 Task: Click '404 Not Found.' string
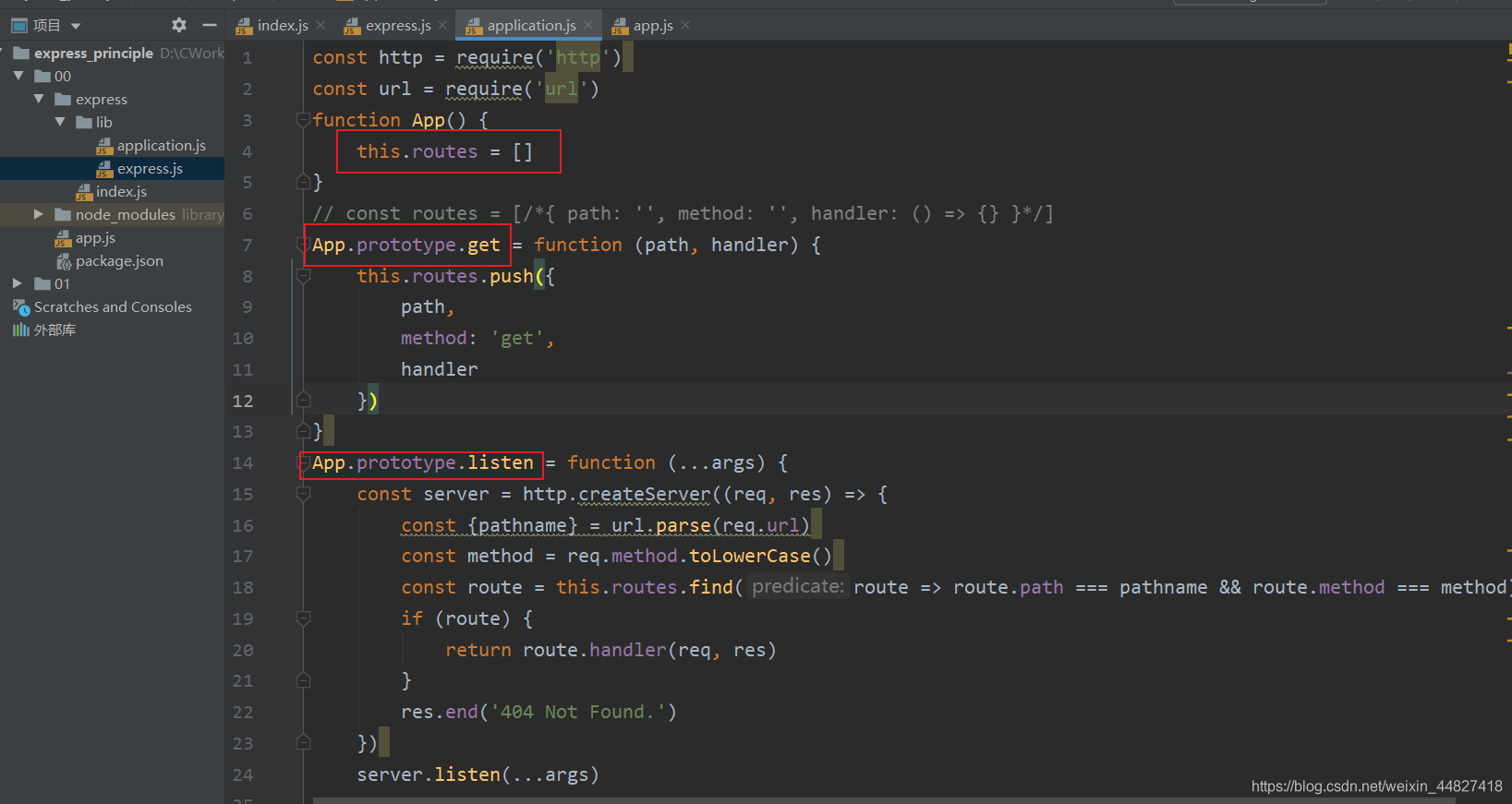point(578,712)
